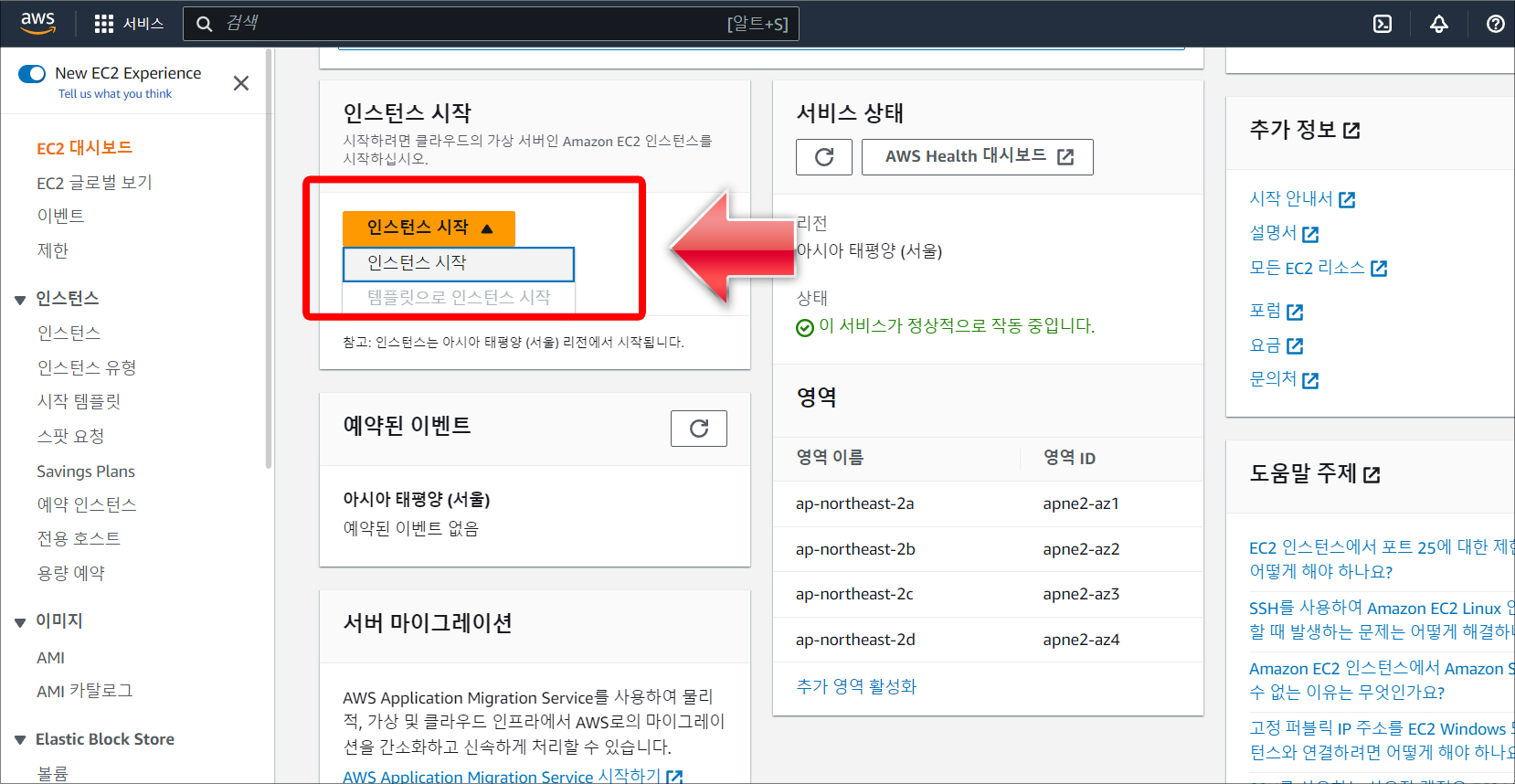Toggle the New EC2 Experience switch
1515x784 pixels.
[x=32, y=74]
